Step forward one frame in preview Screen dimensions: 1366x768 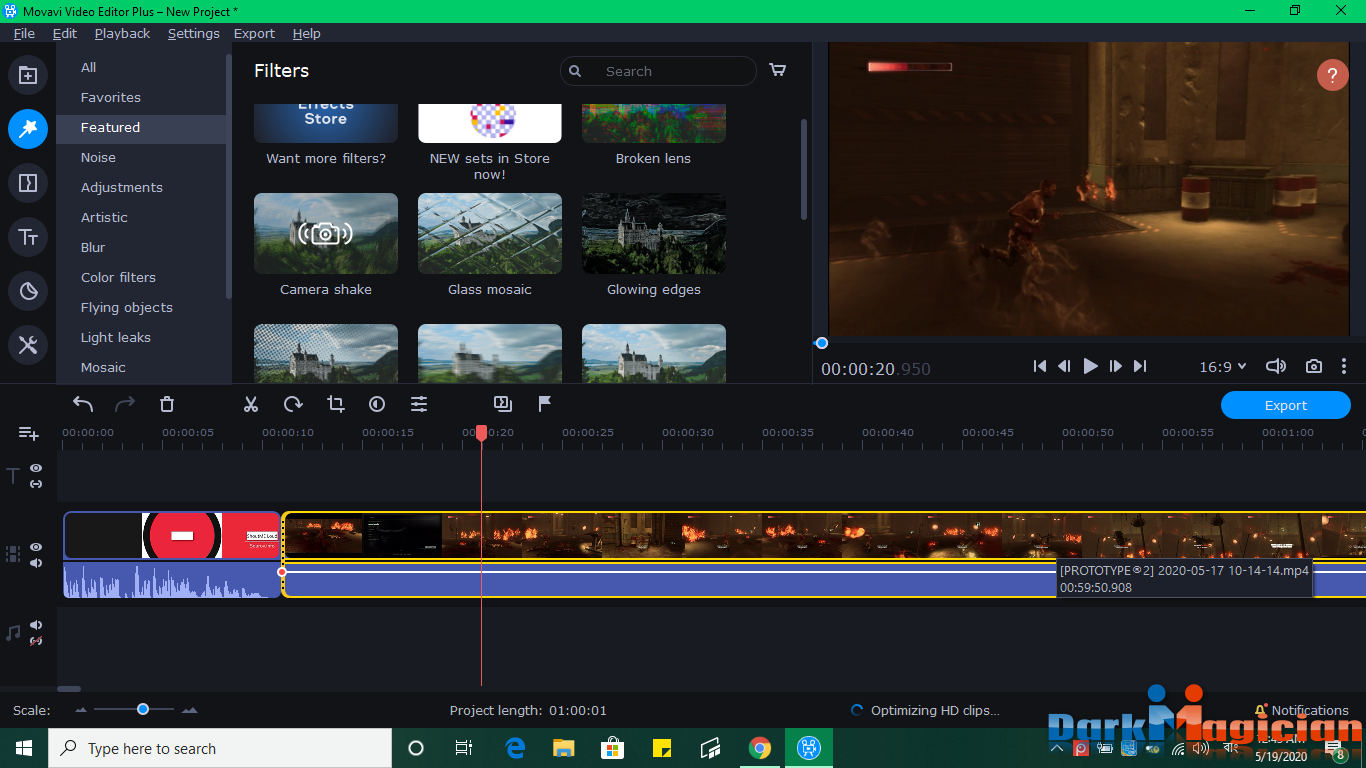[x=1116, y=367]
